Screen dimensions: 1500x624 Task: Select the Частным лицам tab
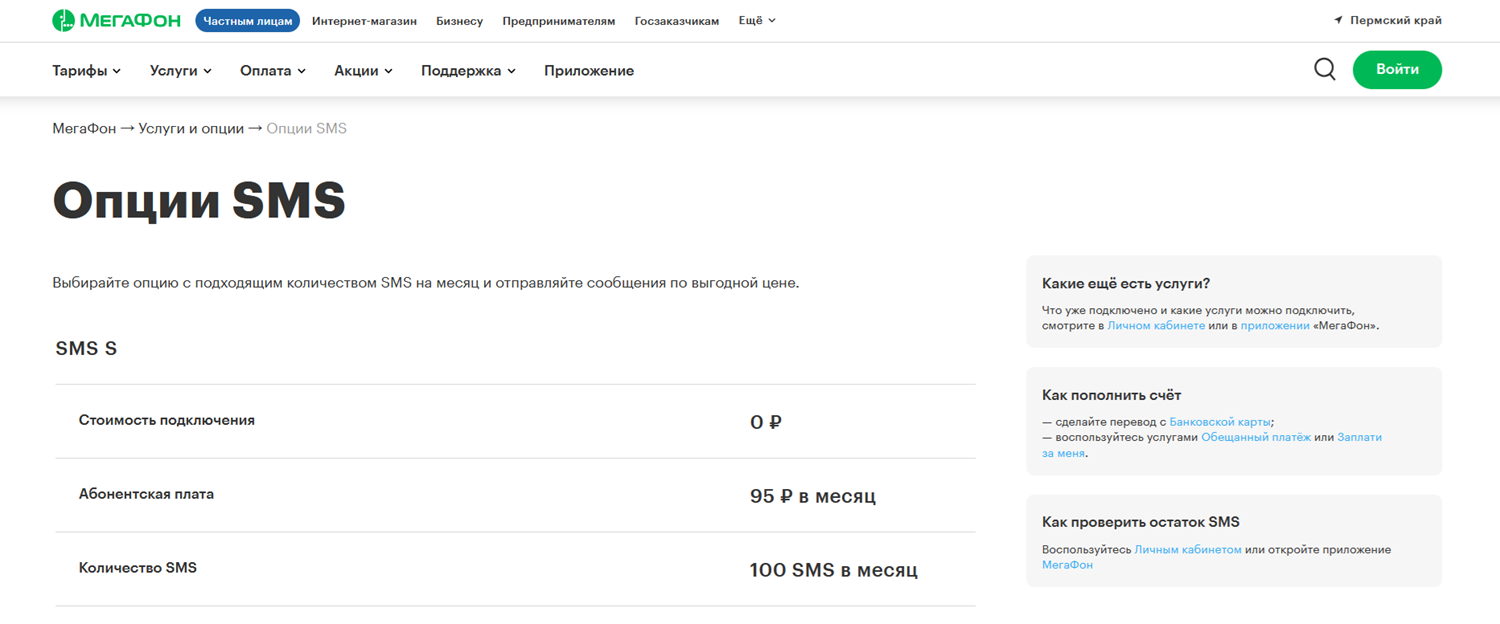tap(247, 20)
